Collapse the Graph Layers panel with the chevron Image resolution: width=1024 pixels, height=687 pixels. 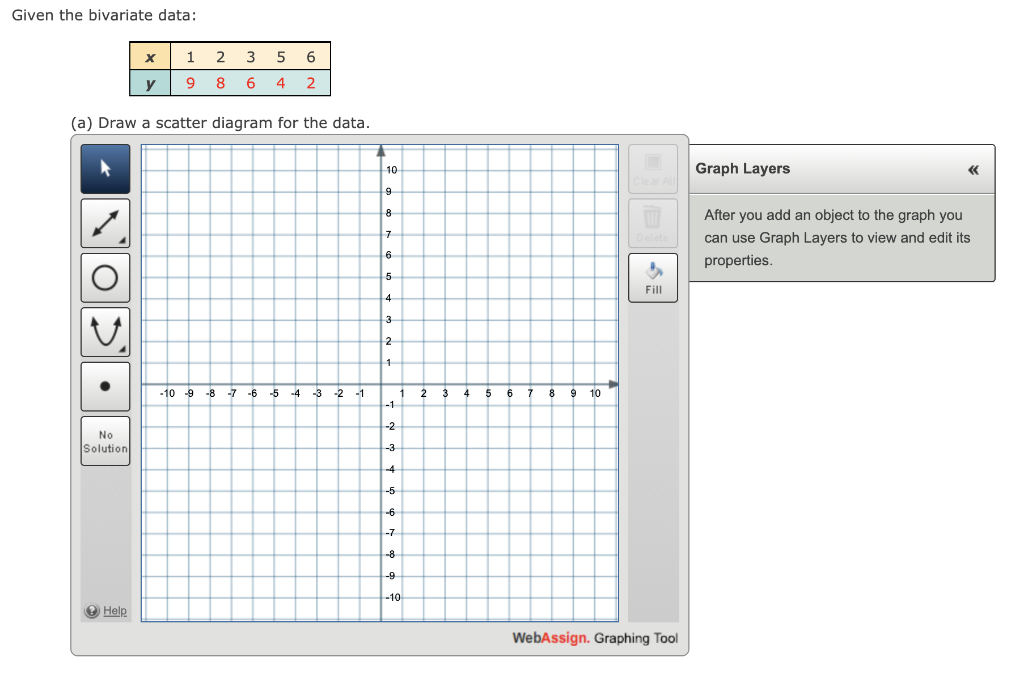[973, 169]
